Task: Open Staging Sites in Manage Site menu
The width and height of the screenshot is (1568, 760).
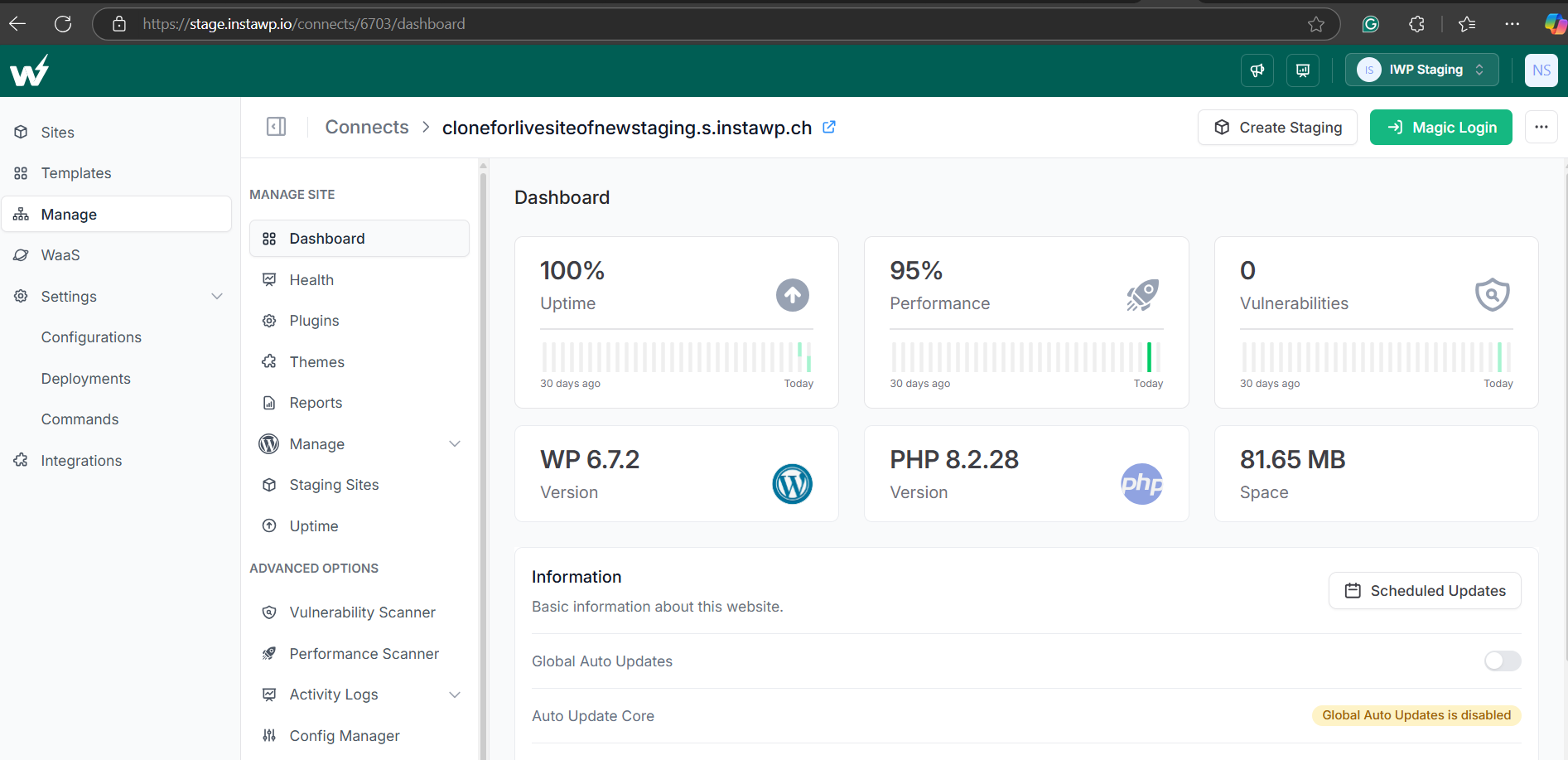Action: [x=359, y=485]
